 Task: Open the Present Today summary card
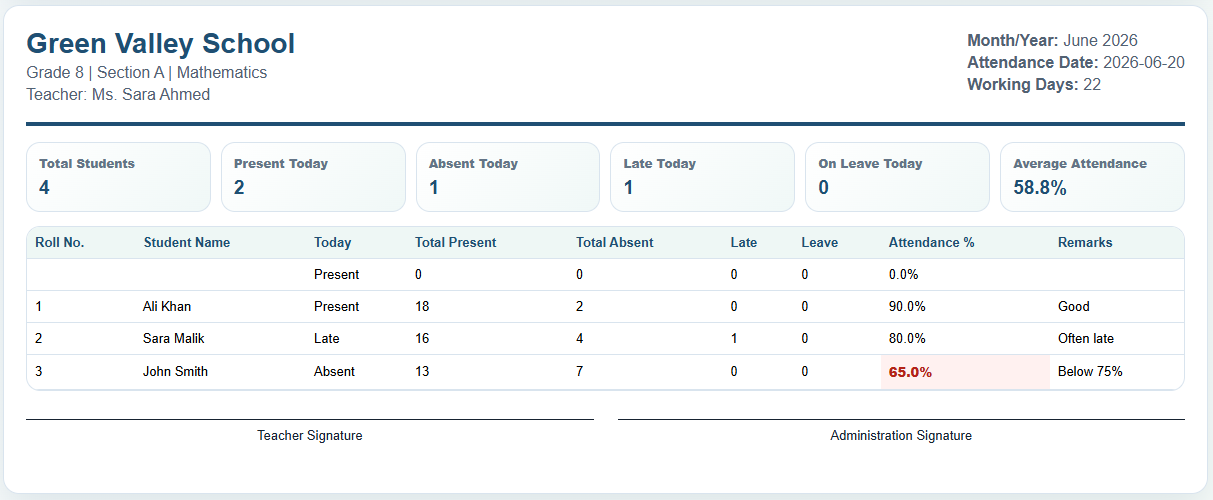point(313,177)
